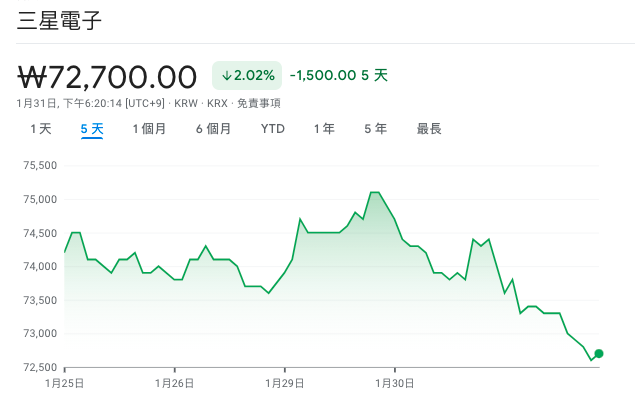Click the ₩72,700.00 current price

click(107, 77)
